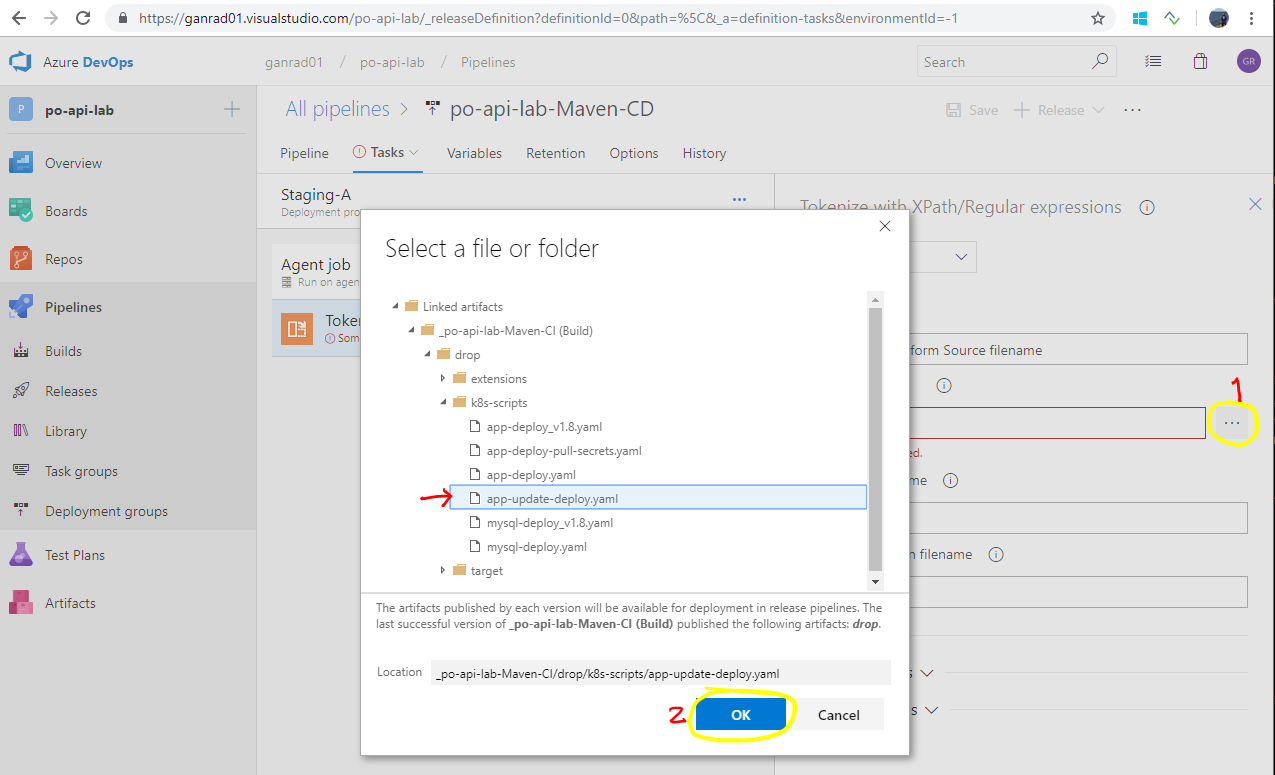This screenshot has height=775, width=1275.
Task: Switch to the Retention tab
Action: click(x=555, y=153)
